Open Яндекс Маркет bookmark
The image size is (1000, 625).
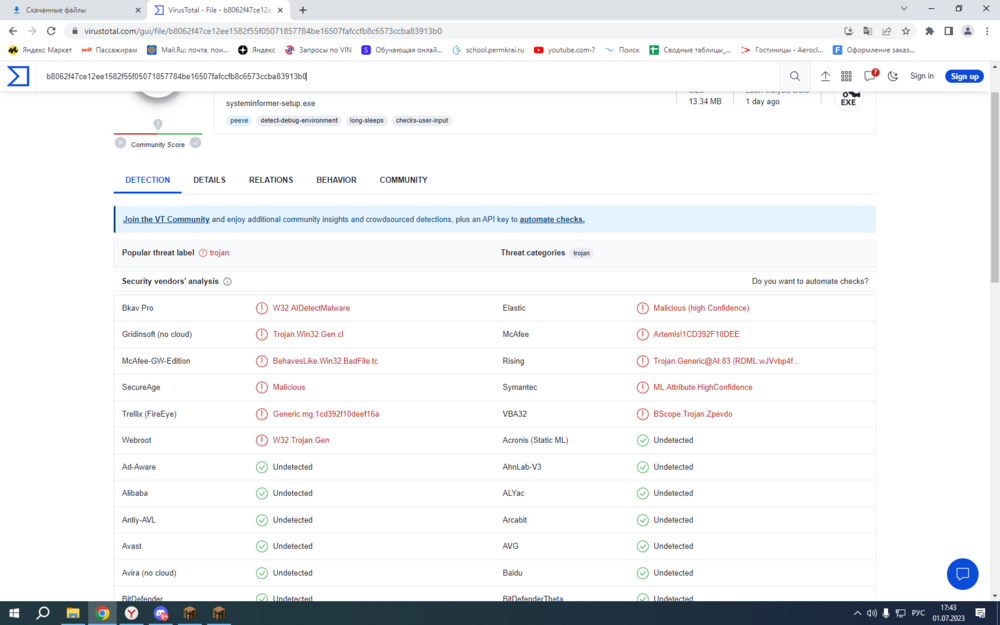click(40, 50)
